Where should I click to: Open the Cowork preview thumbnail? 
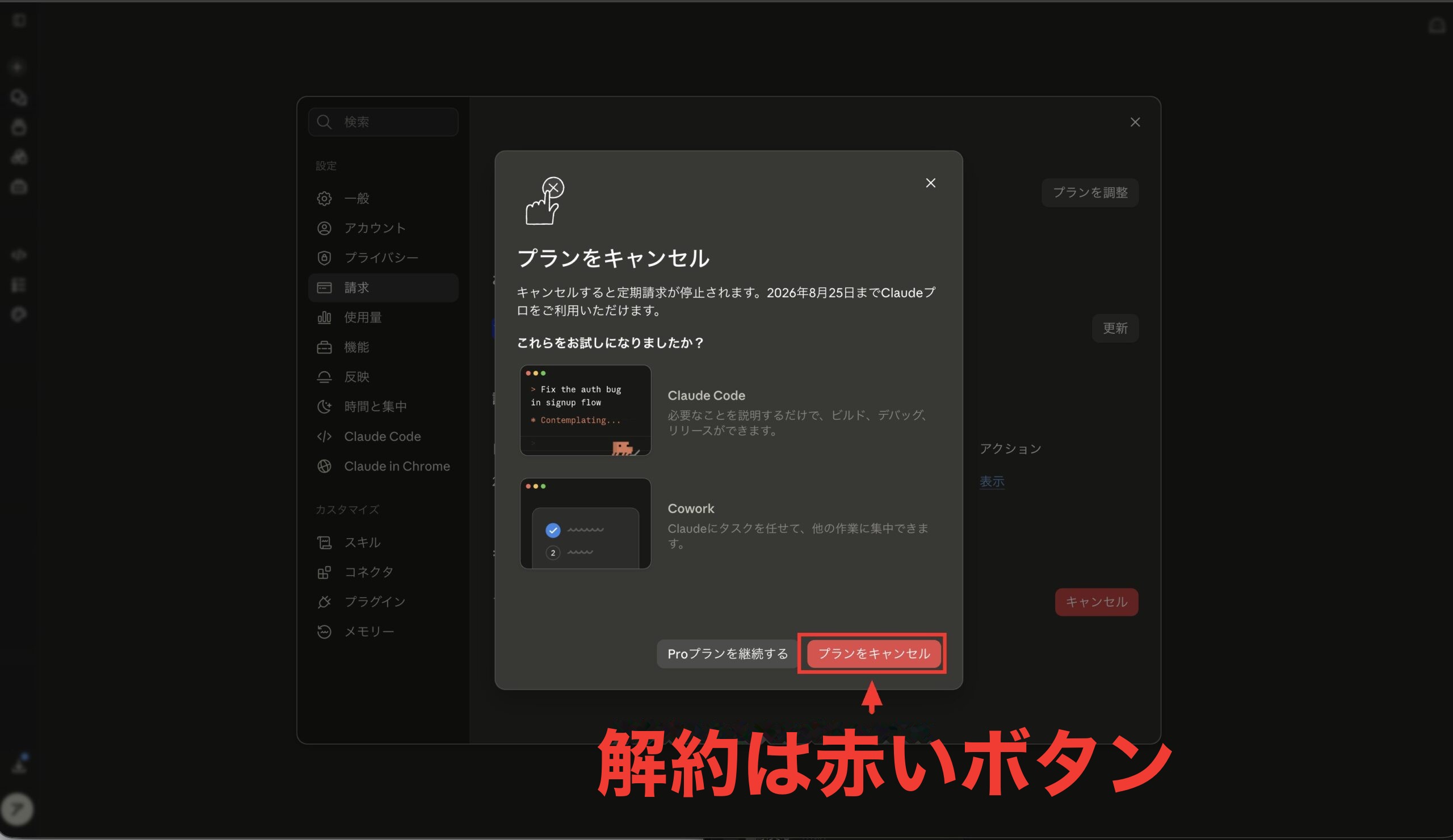coord(585,523)
